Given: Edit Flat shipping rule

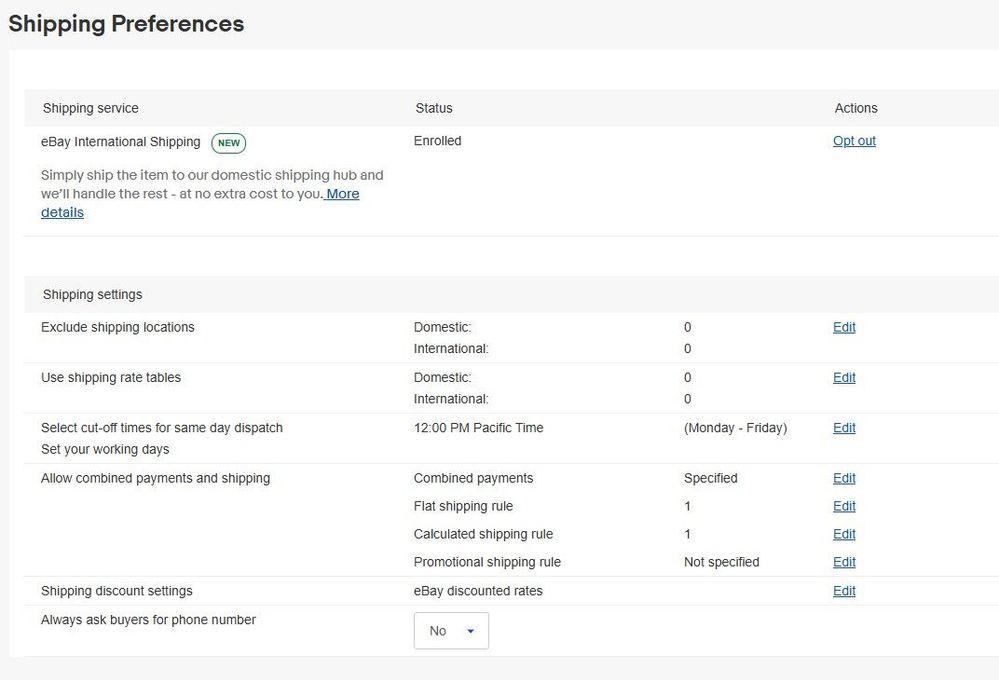Looking at the screenshot, I should tap(844, 506).
